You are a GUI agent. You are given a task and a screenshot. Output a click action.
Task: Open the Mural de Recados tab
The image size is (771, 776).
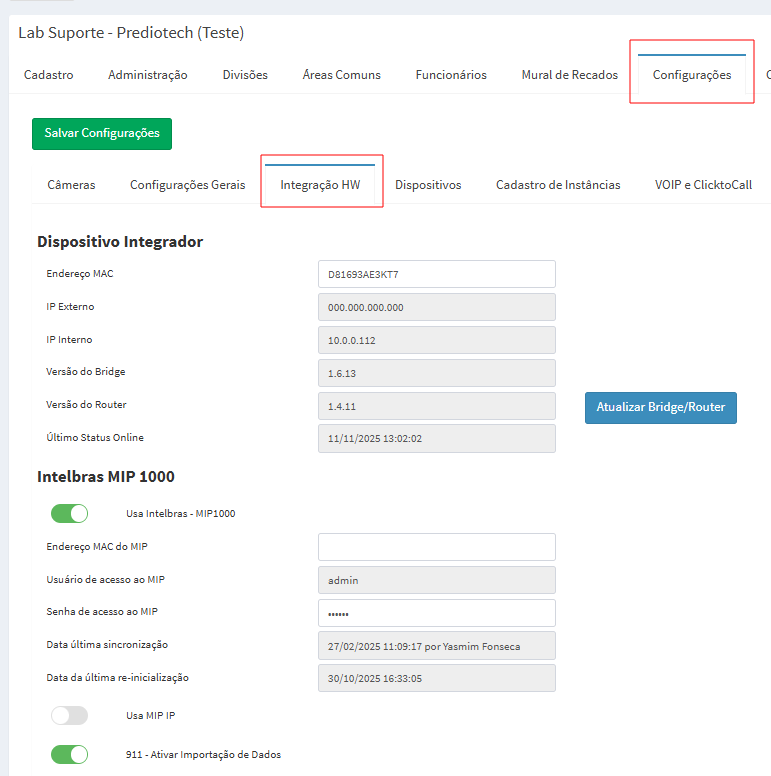(x=569, y=75)
